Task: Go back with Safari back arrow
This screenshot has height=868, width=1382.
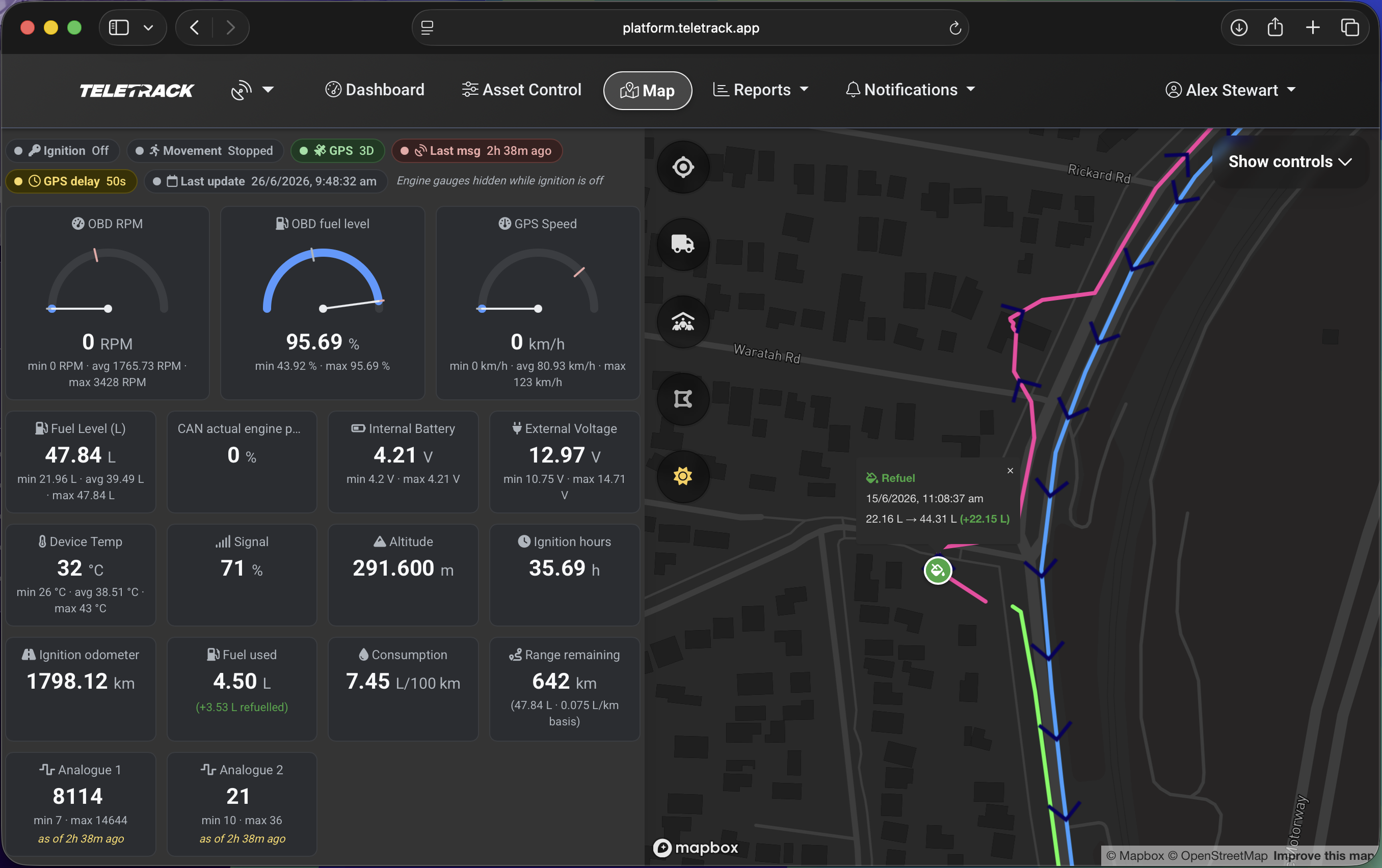Action: click(x=195, y=28)
